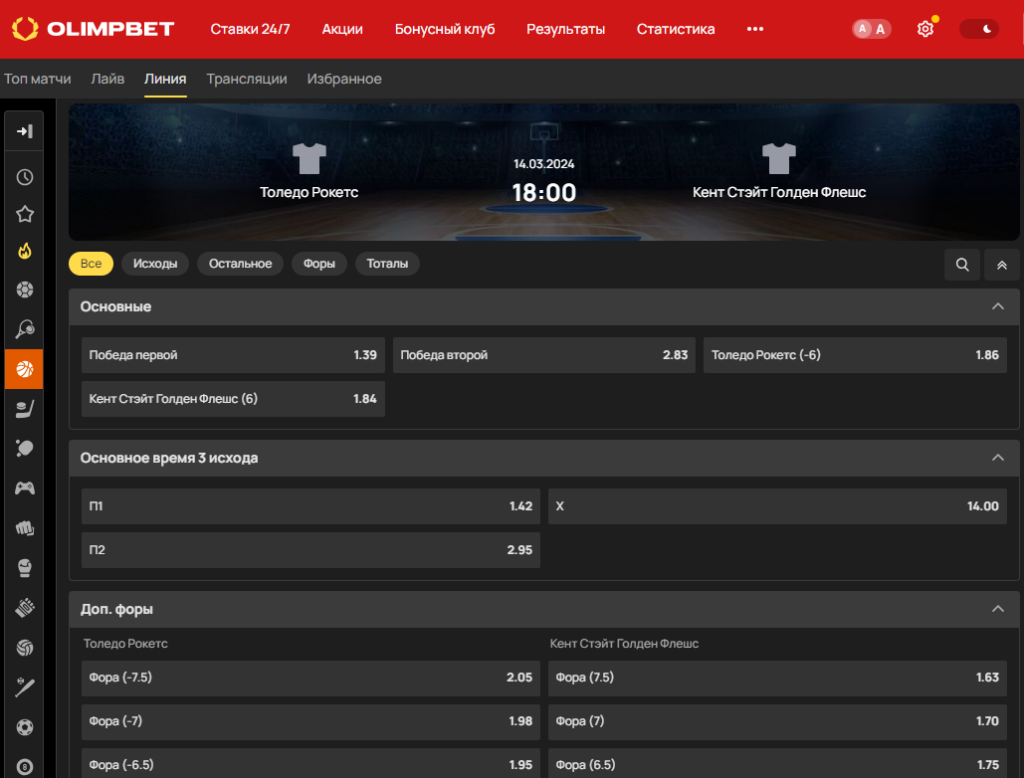
Task: Select the table tennis icon
Action: pyautogui.click(x=24, y=449)
